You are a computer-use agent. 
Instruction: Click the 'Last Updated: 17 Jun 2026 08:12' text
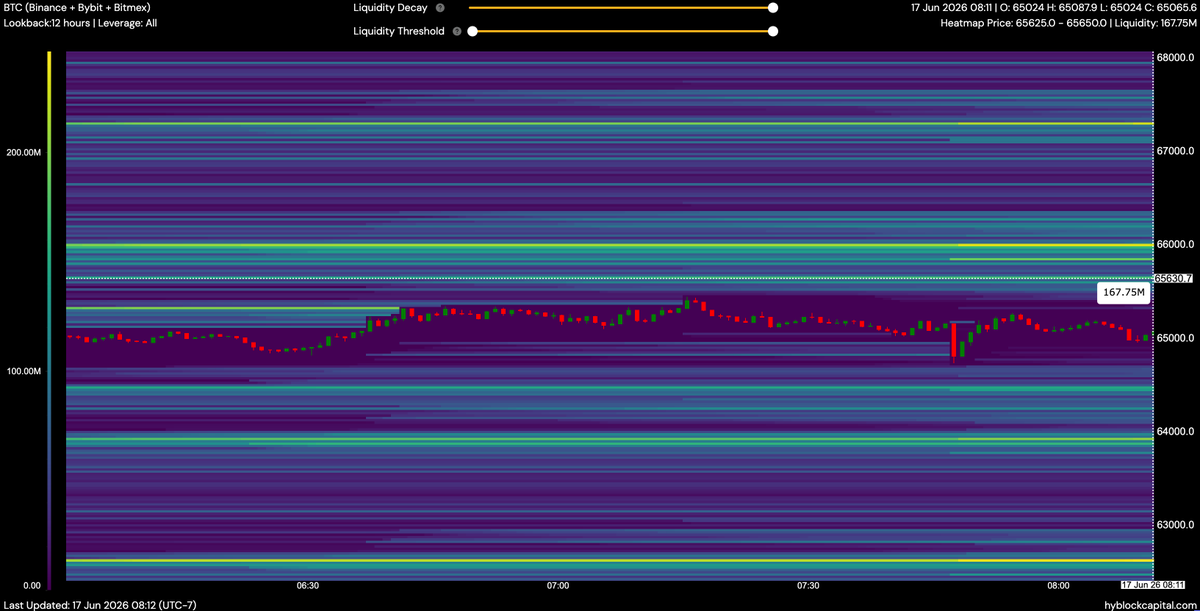(82, 604)
